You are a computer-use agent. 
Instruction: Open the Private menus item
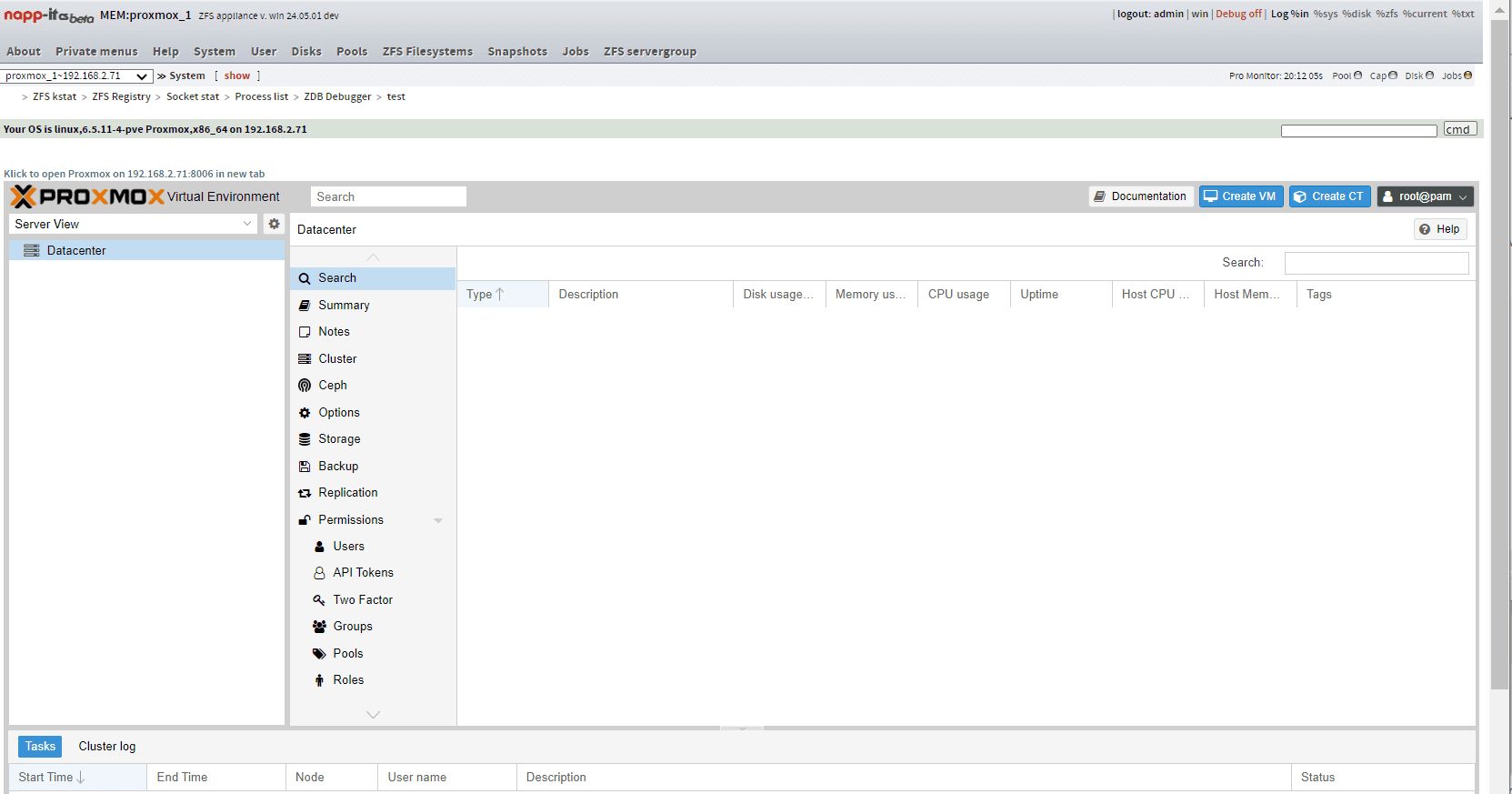96,52
